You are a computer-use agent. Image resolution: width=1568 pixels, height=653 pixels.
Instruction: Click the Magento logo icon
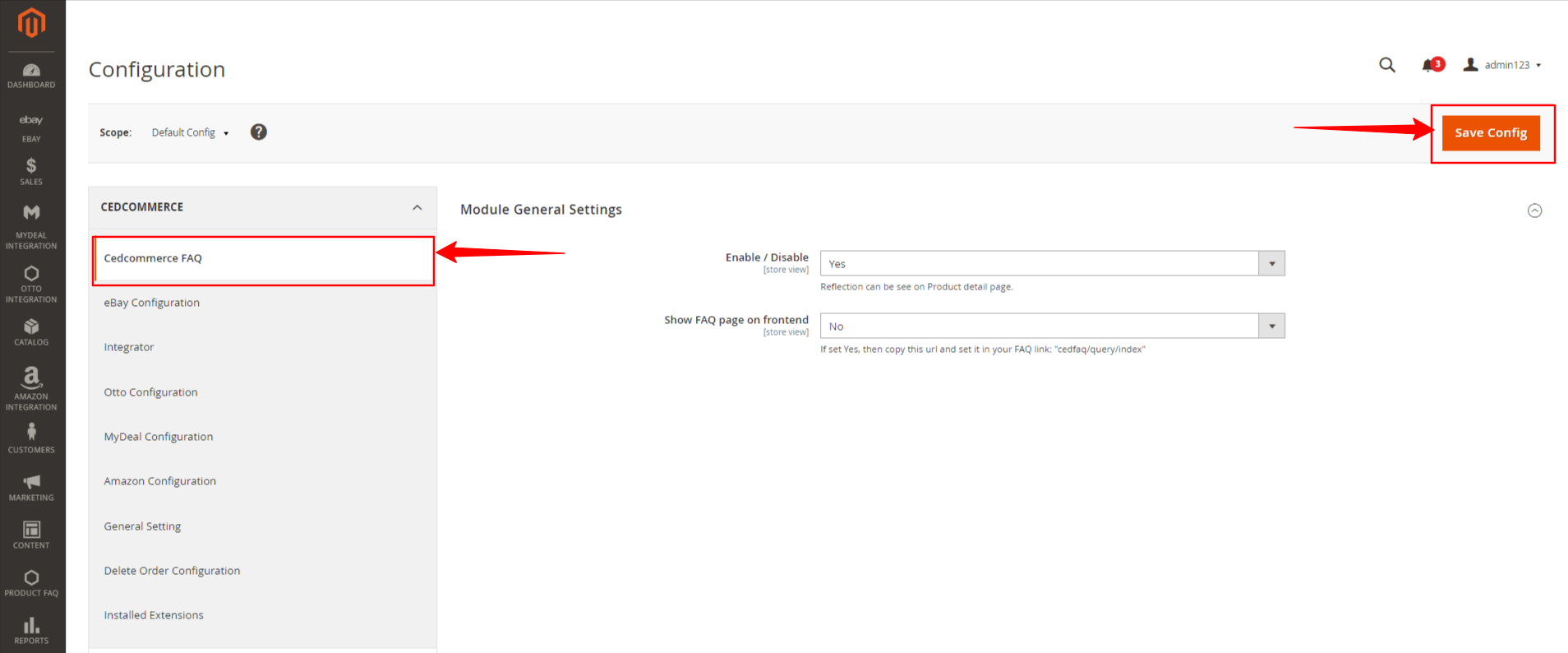[31, 23]
